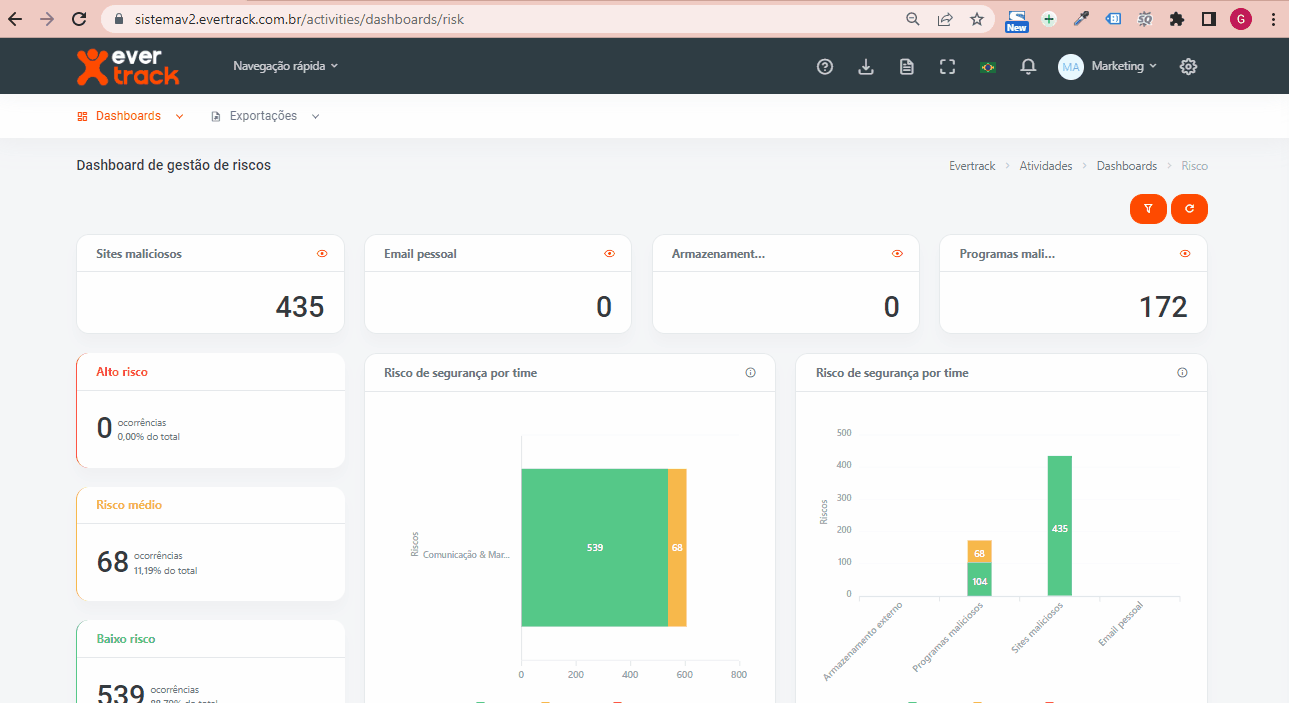The image size is (1289, 703).
Task: Toggle eye icon on Sites maliciosos card
Action: [x=322, y=254]
